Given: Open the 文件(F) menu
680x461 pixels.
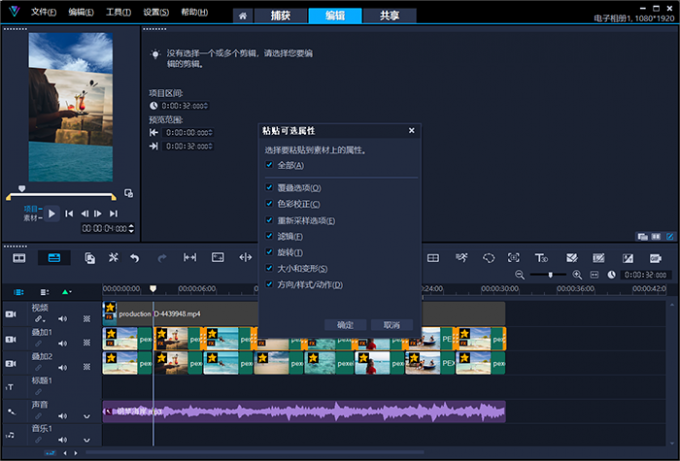Looking at the screenshot, I should (x=43, y=12).
